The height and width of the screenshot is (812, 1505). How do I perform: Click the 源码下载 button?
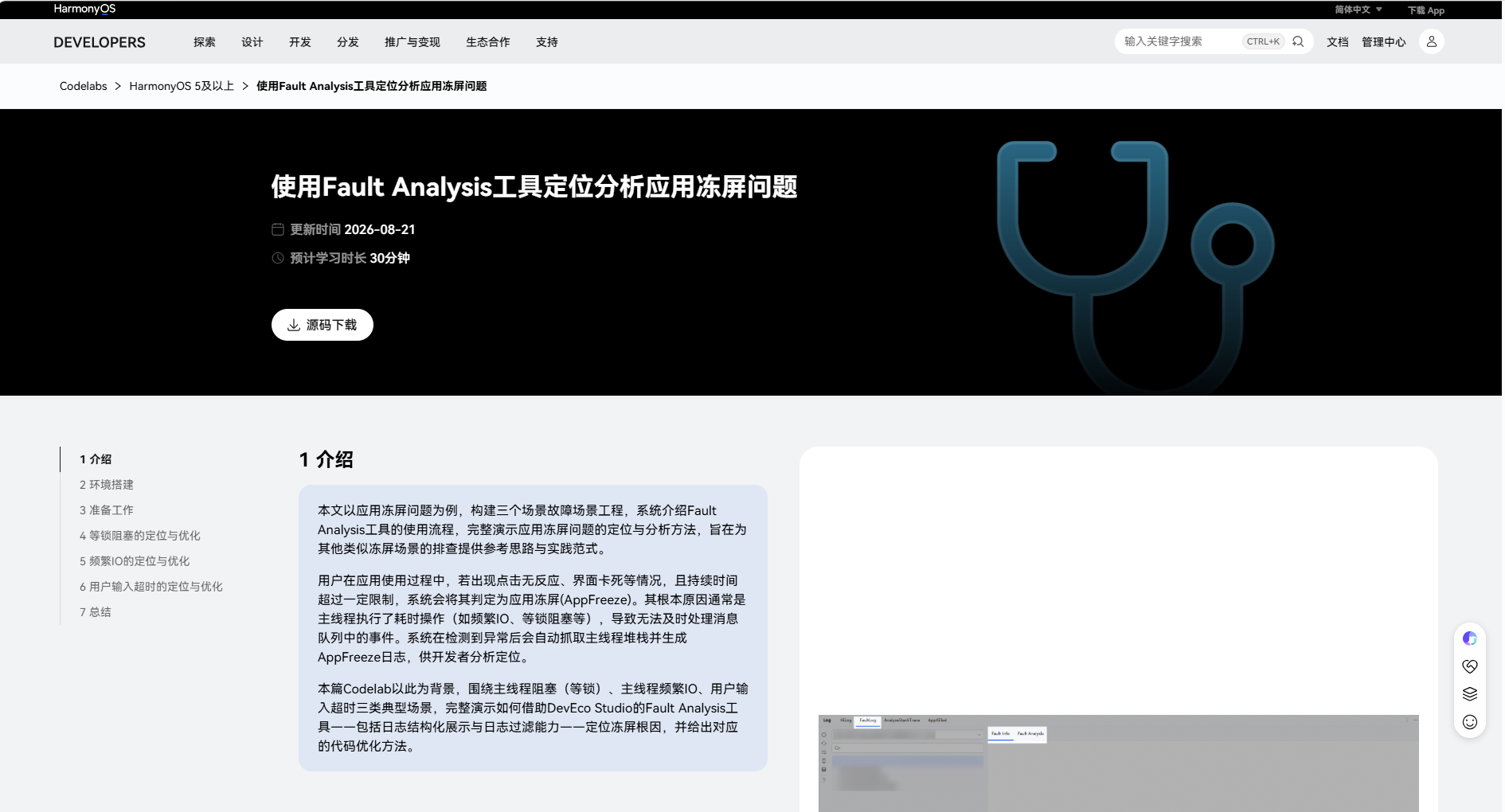click(x=322, y=325)
